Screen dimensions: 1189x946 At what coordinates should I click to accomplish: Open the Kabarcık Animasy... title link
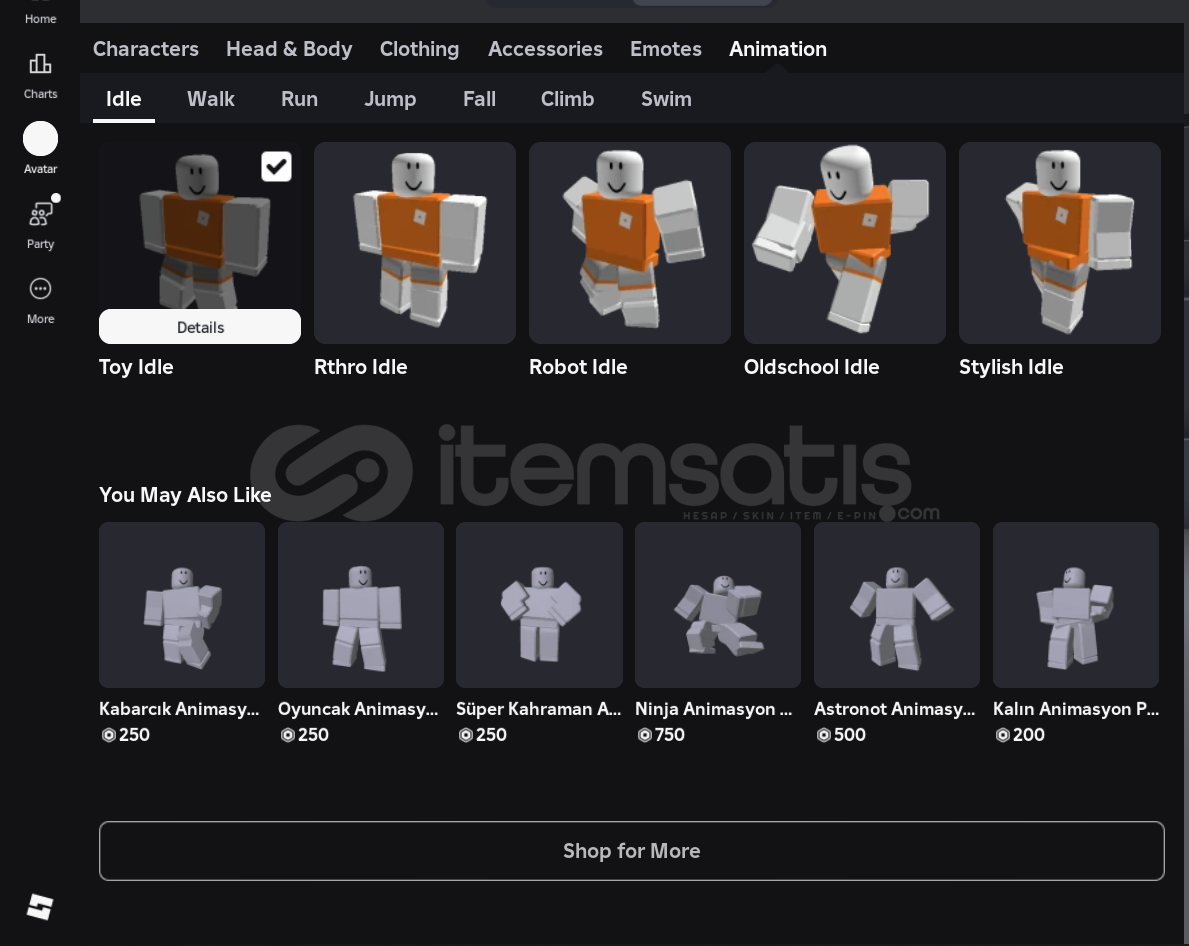click(179, 709)
